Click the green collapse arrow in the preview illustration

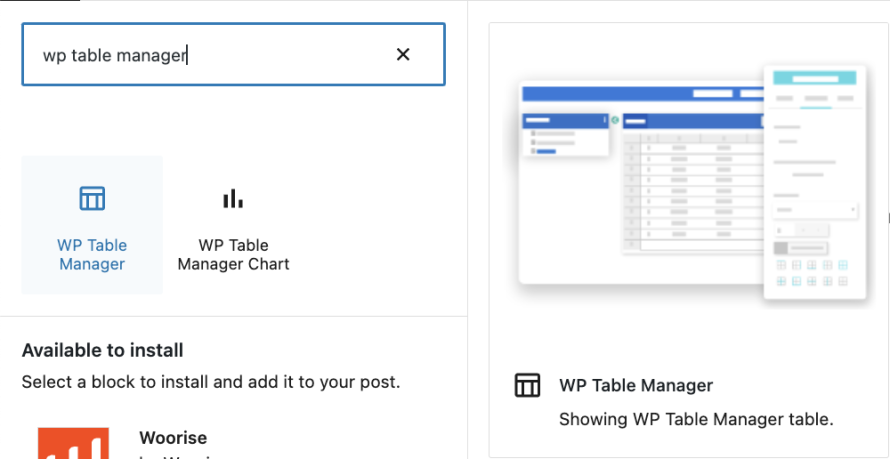point(615,120)
